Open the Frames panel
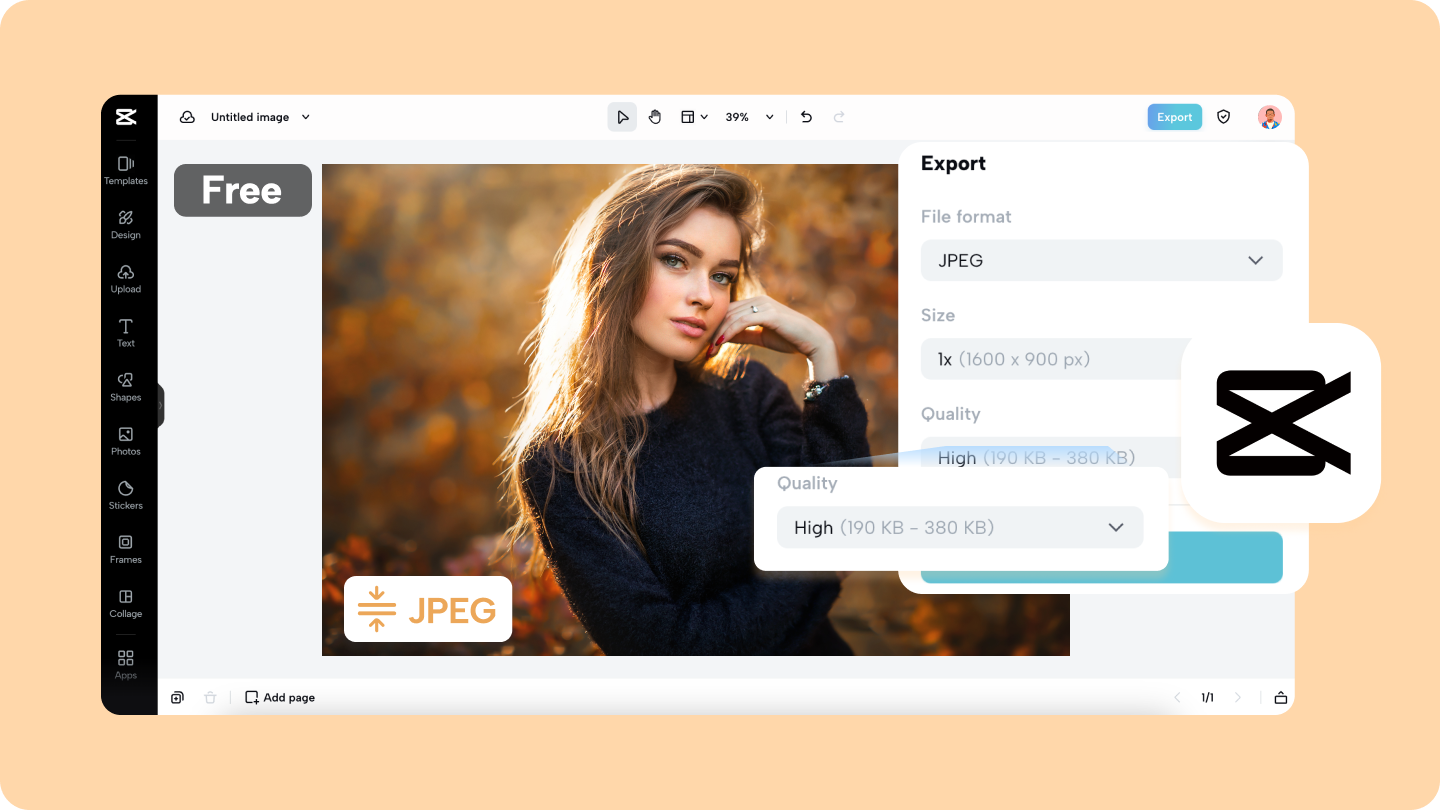1440x810 pixels. (126, 548)
